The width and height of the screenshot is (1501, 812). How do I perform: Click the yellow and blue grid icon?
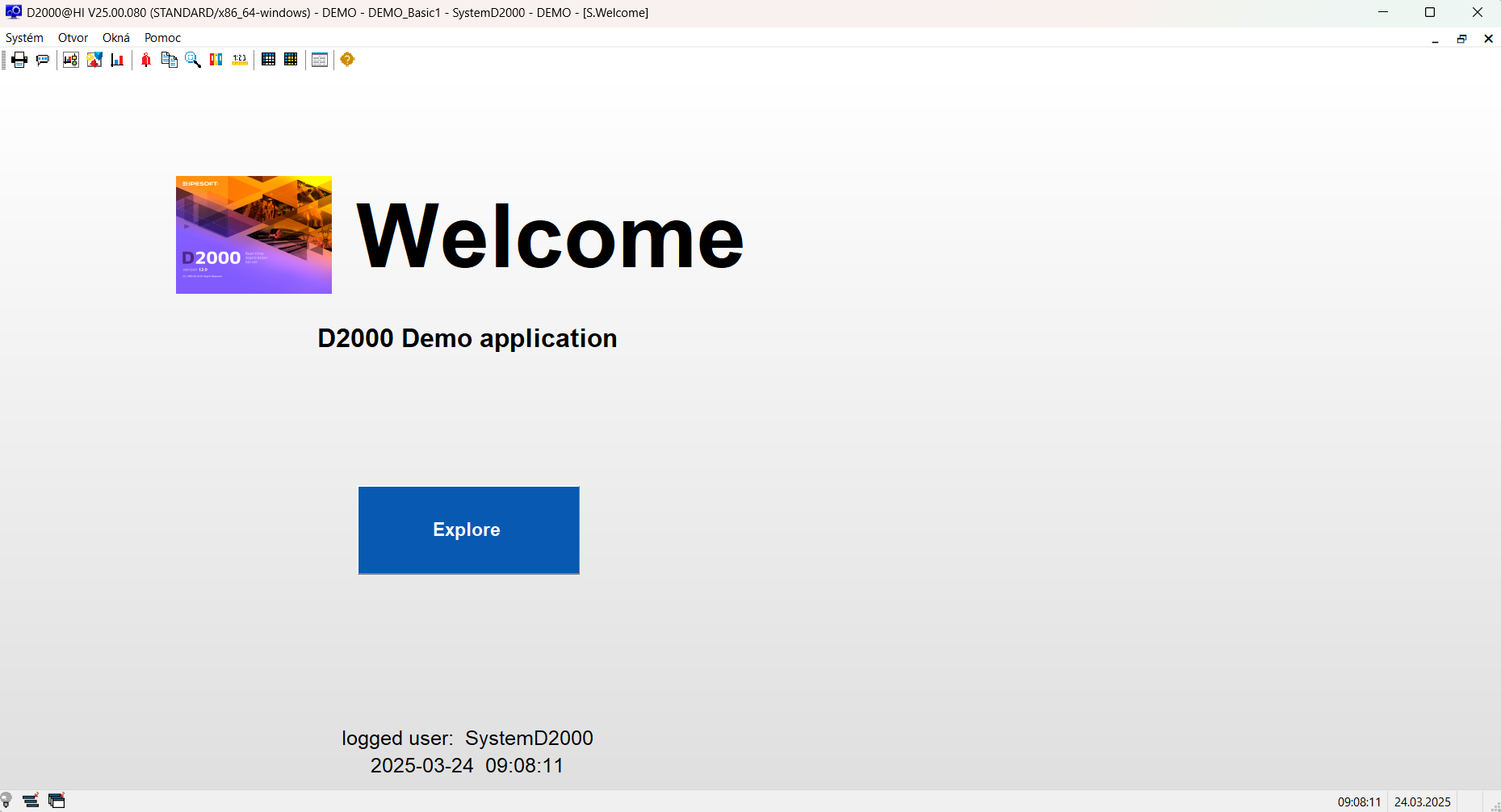(291, 60)
